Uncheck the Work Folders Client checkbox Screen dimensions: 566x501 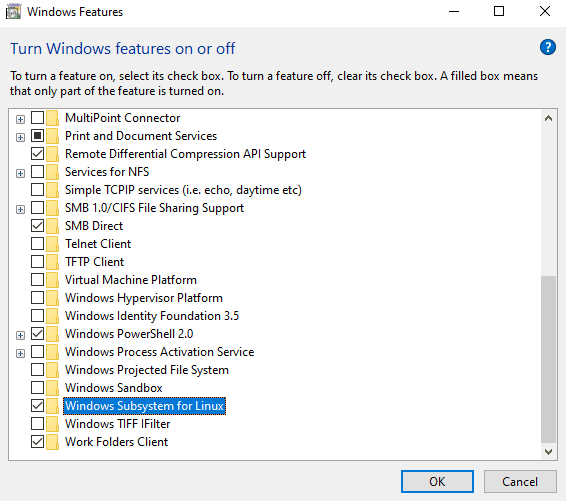38,442
